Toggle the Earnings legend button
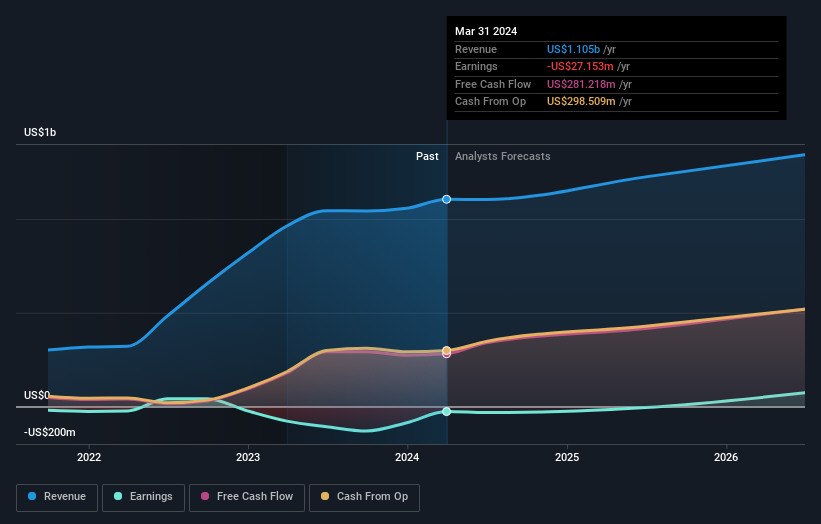The width and height of the screenshot is (821, 524). (143, 497)
